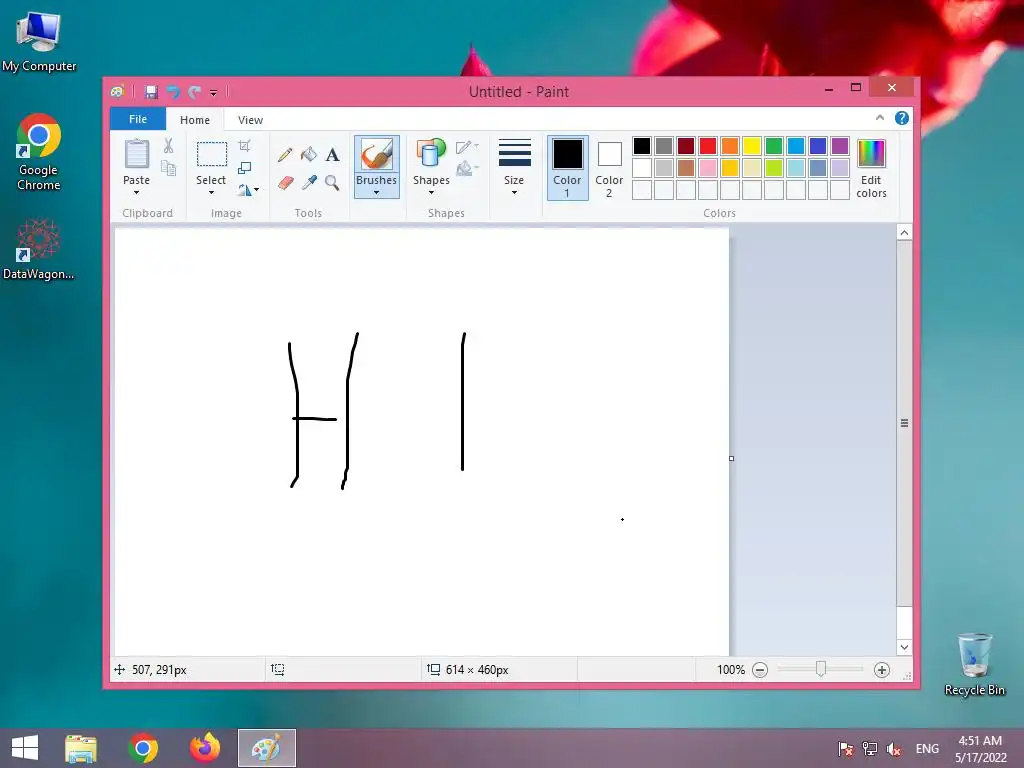Pick the purple color swatch
The width and height of the screenshot is (1024, 768).
tap(840, 146)
